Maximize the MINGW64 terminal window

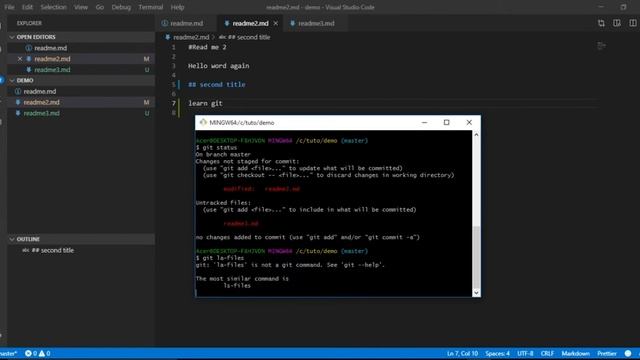click(x=447, y=122)
